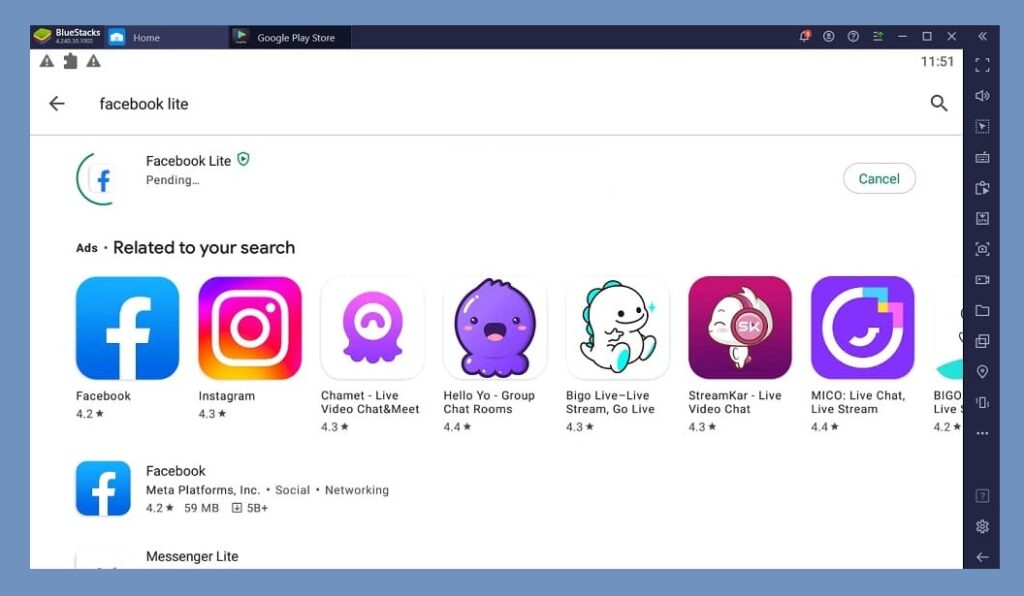The image size is (1024, 596).
Task: Take a screenshot with sidebar icon
Action: (x=982, y=249)
